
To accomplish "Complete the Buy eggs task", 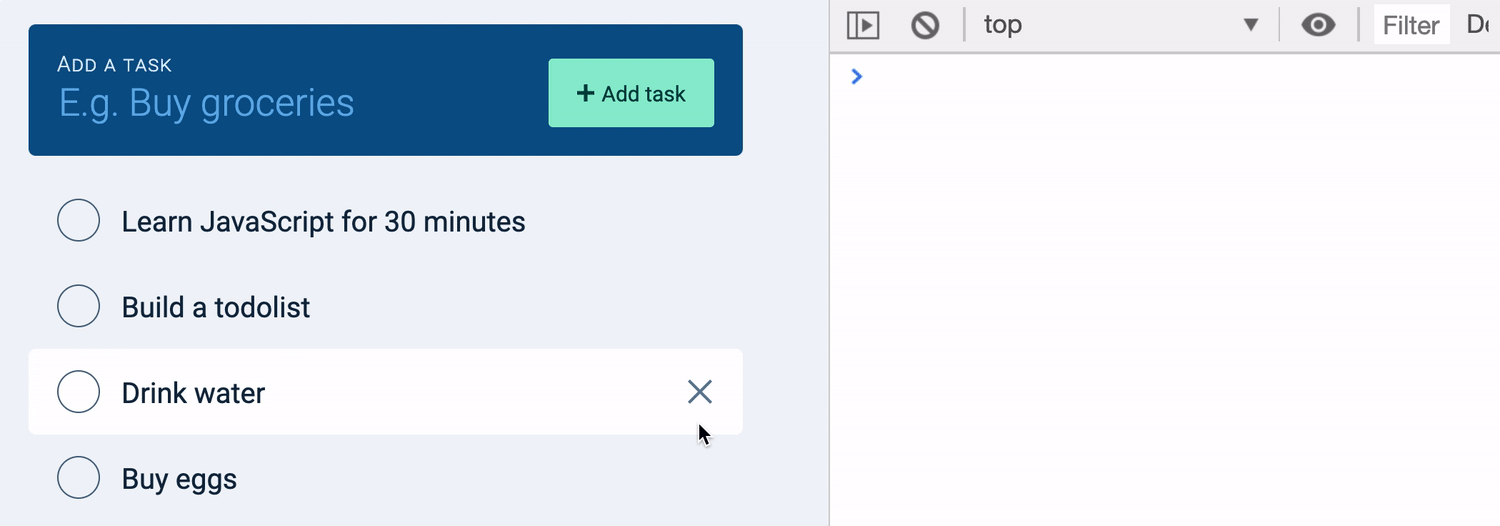I will pos(79,478).
